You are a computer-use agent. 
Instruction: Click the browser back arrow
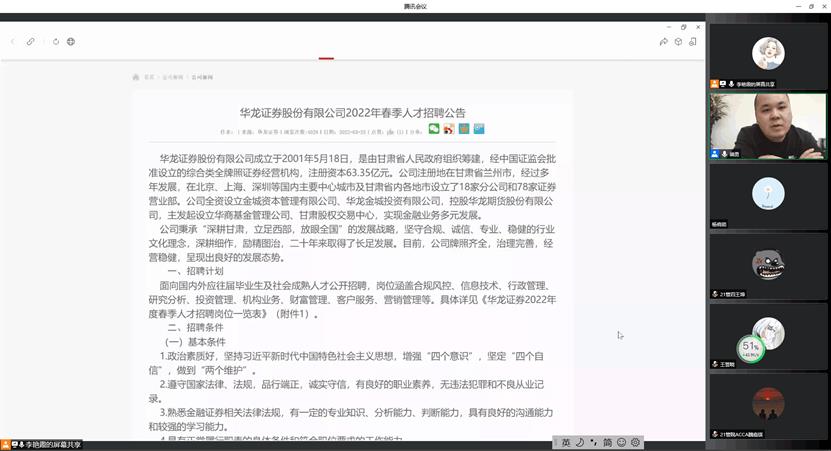point(13,42)
